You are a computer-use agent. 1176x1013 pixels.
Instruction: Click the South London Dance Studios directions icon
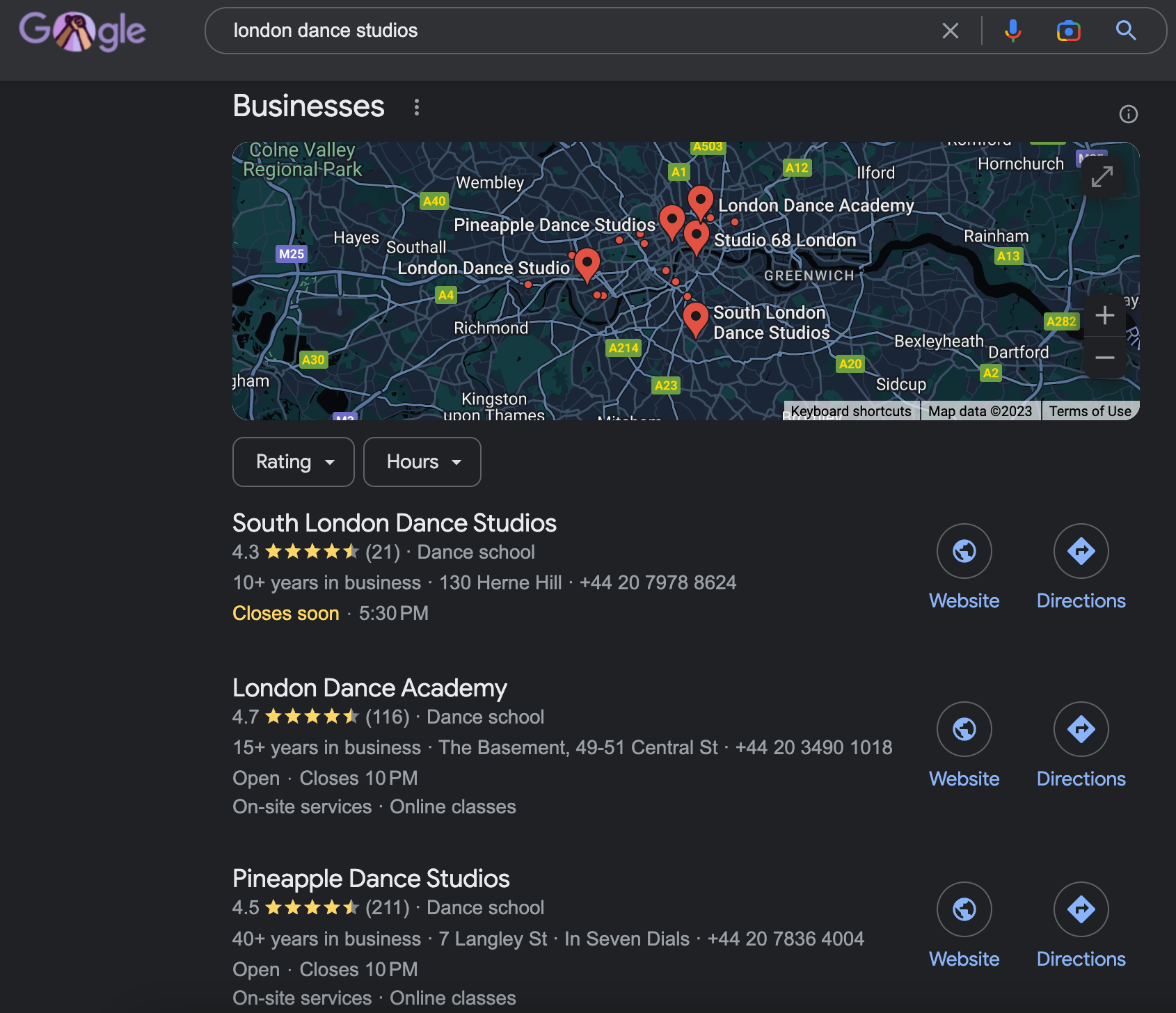pyautogui.click(x=1081, y=551)
